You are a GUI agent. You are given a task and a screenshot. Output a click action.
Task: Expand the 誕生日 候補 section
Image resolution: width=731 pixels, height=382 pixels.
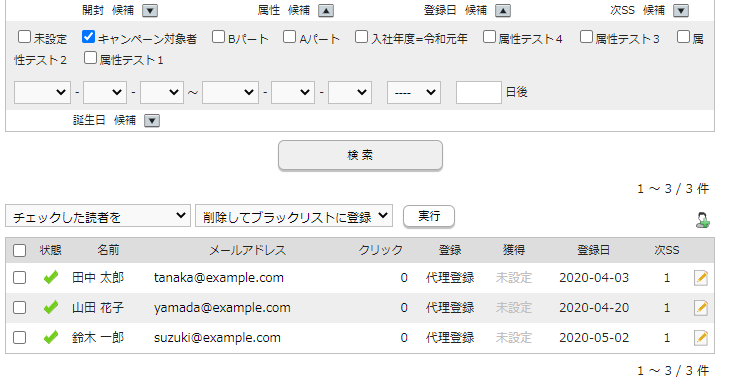(152, 121)
